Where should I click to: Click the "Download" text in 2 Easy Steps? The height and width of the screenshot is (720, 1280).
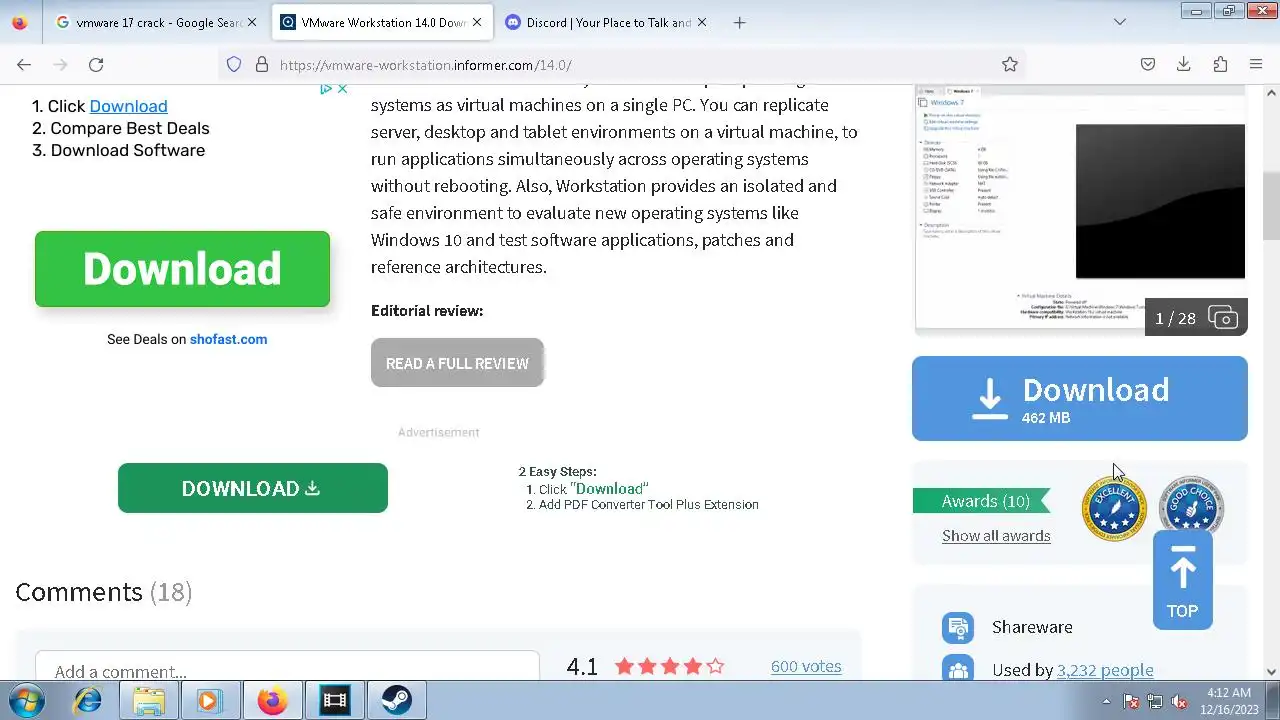pos(609,489)
